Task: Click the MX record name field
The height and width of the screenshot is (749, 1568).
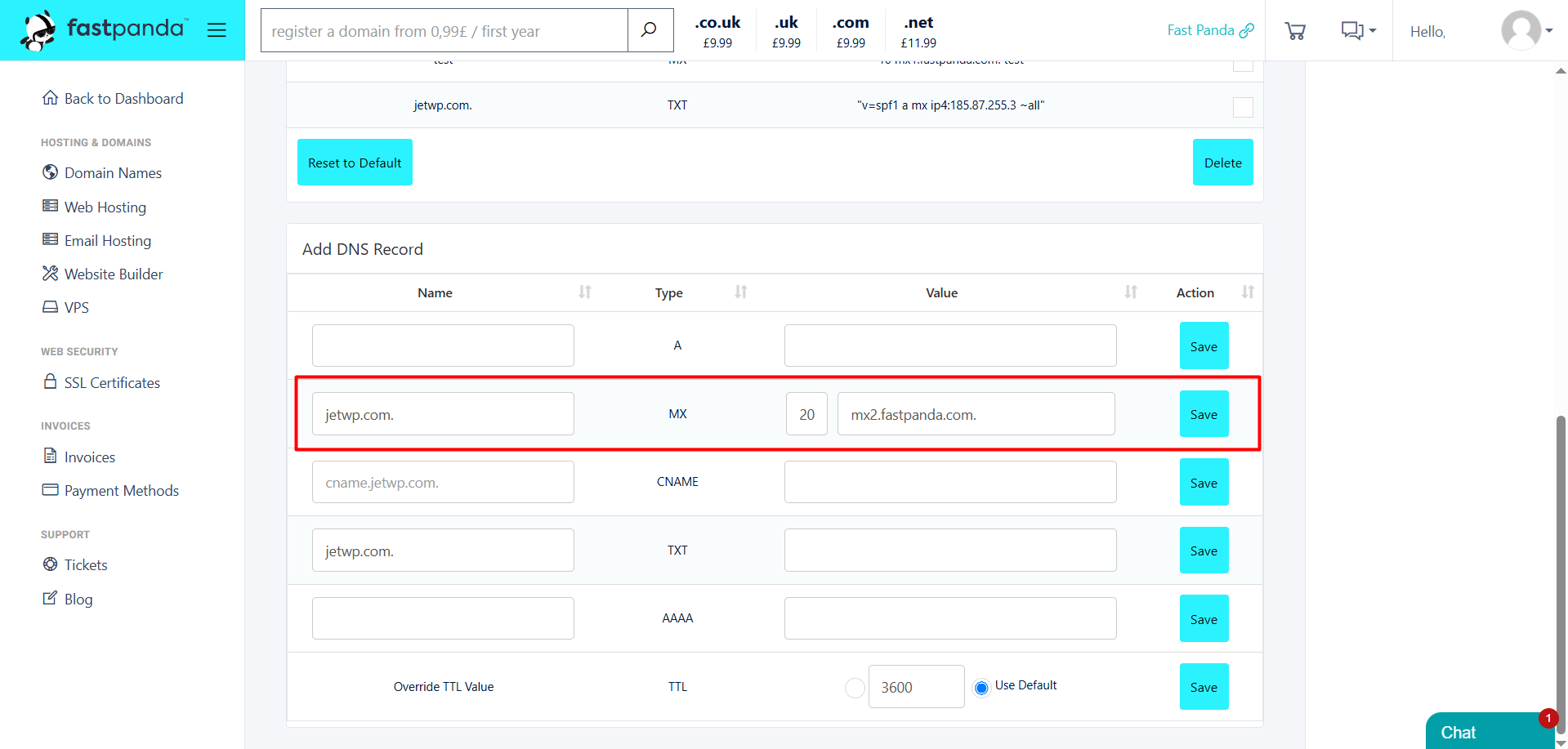Action: [443, 414]
